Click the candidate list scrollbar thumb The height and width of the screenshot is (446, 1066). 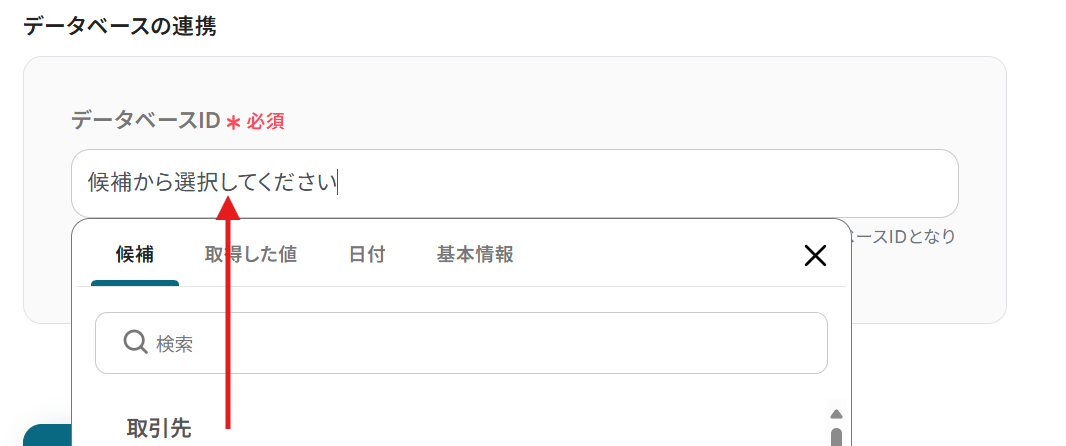coord(837,436)
